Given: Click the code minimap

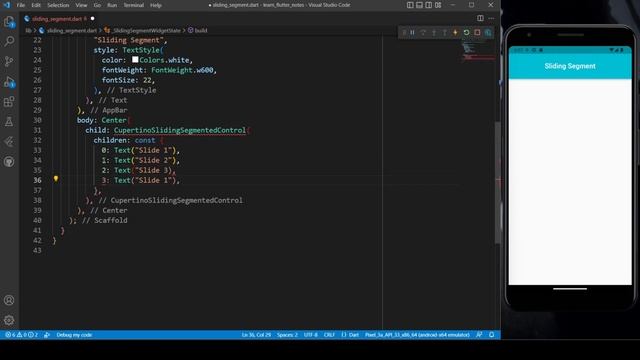Looking at the screenshot, I should coord(478,51).
